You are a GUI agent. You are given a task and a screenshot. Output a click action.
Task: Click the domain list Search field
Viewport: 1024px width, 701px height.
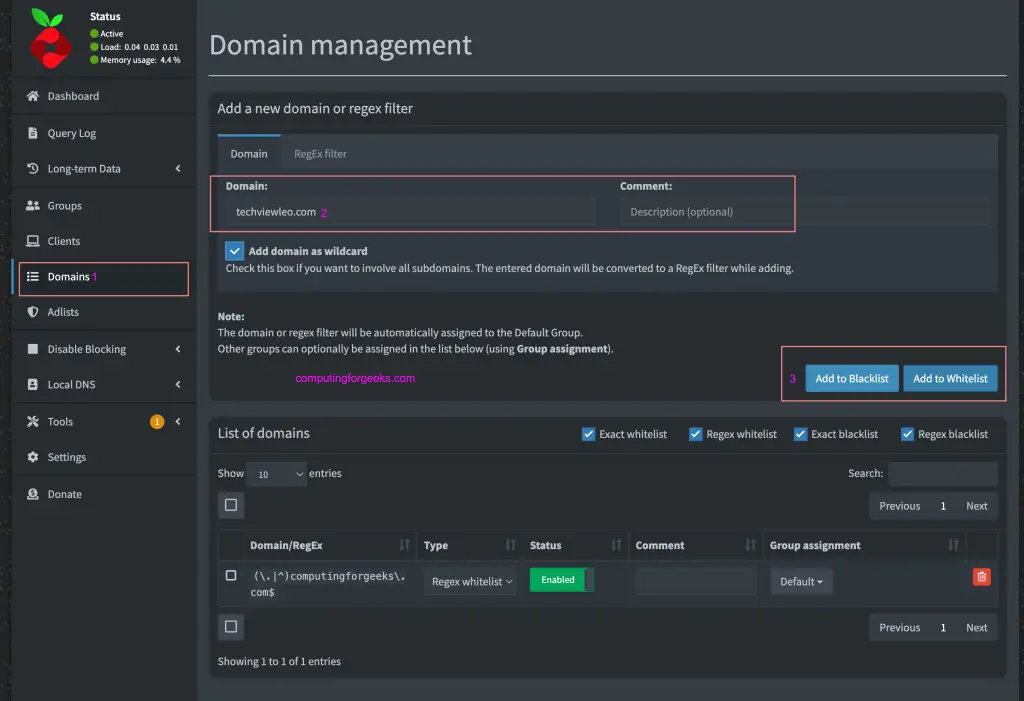click(942, 474)
